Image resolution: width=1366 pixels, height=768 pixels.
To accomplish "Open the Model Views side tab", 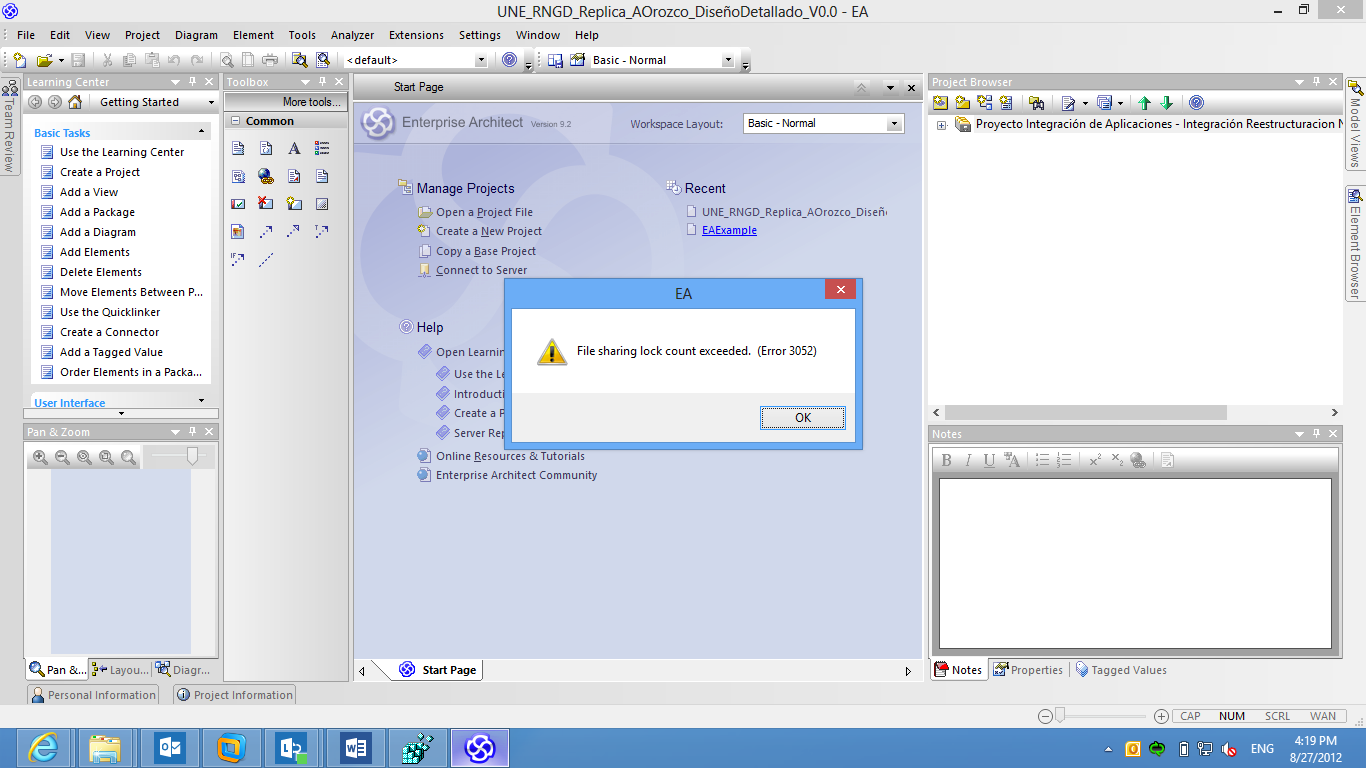I will point(1355,124).
